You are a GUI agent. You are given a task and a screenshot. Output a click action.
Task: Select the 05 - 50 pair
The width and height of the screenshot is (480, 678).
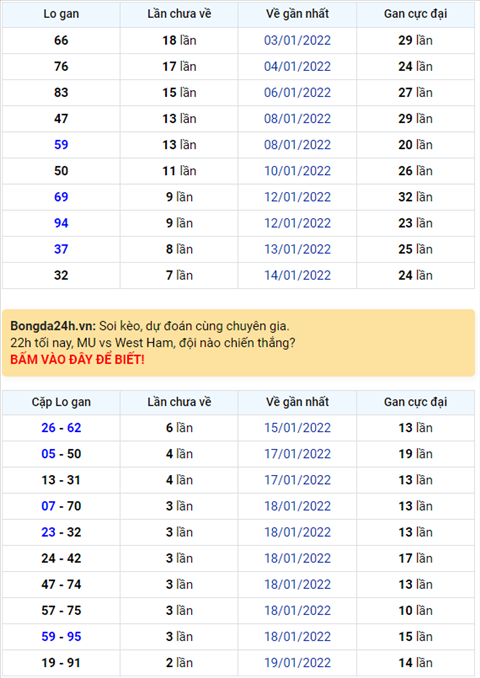[61, 454]
